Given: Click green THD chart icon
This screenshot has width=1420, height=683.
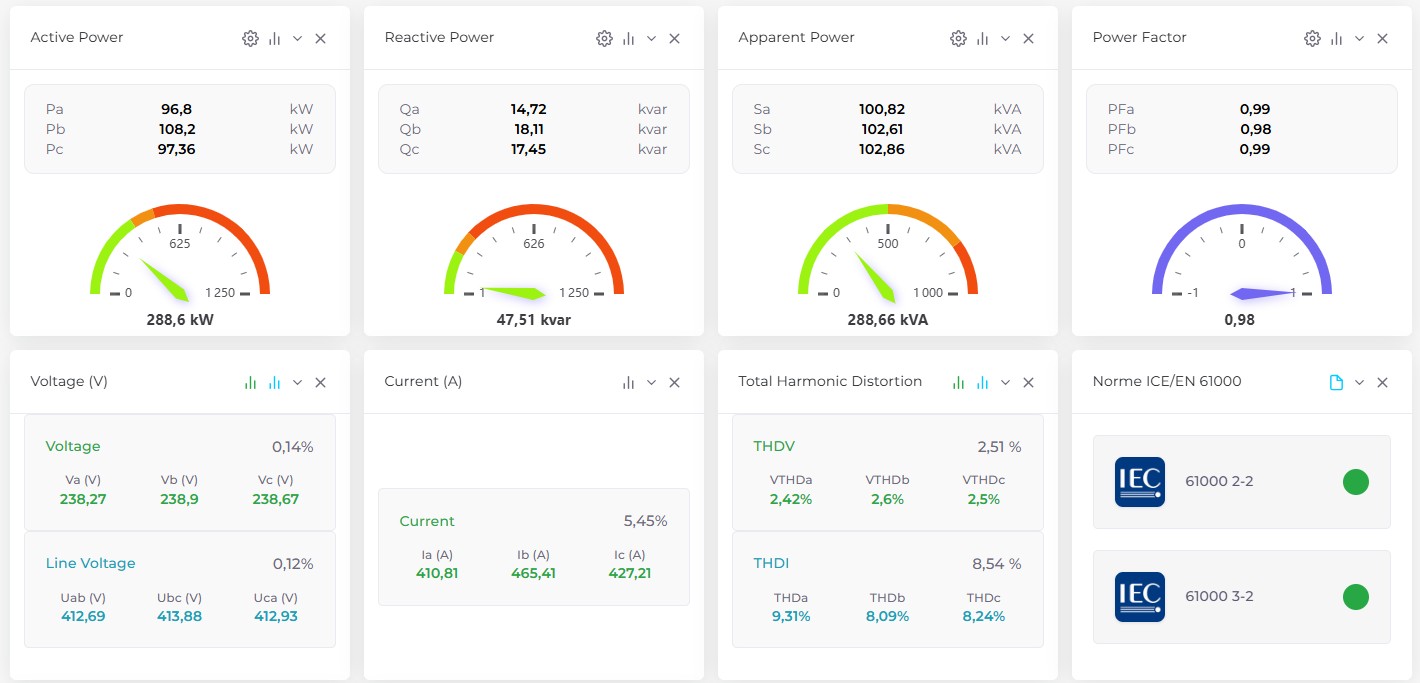Looking at the screenshot, I should (958, 382).
